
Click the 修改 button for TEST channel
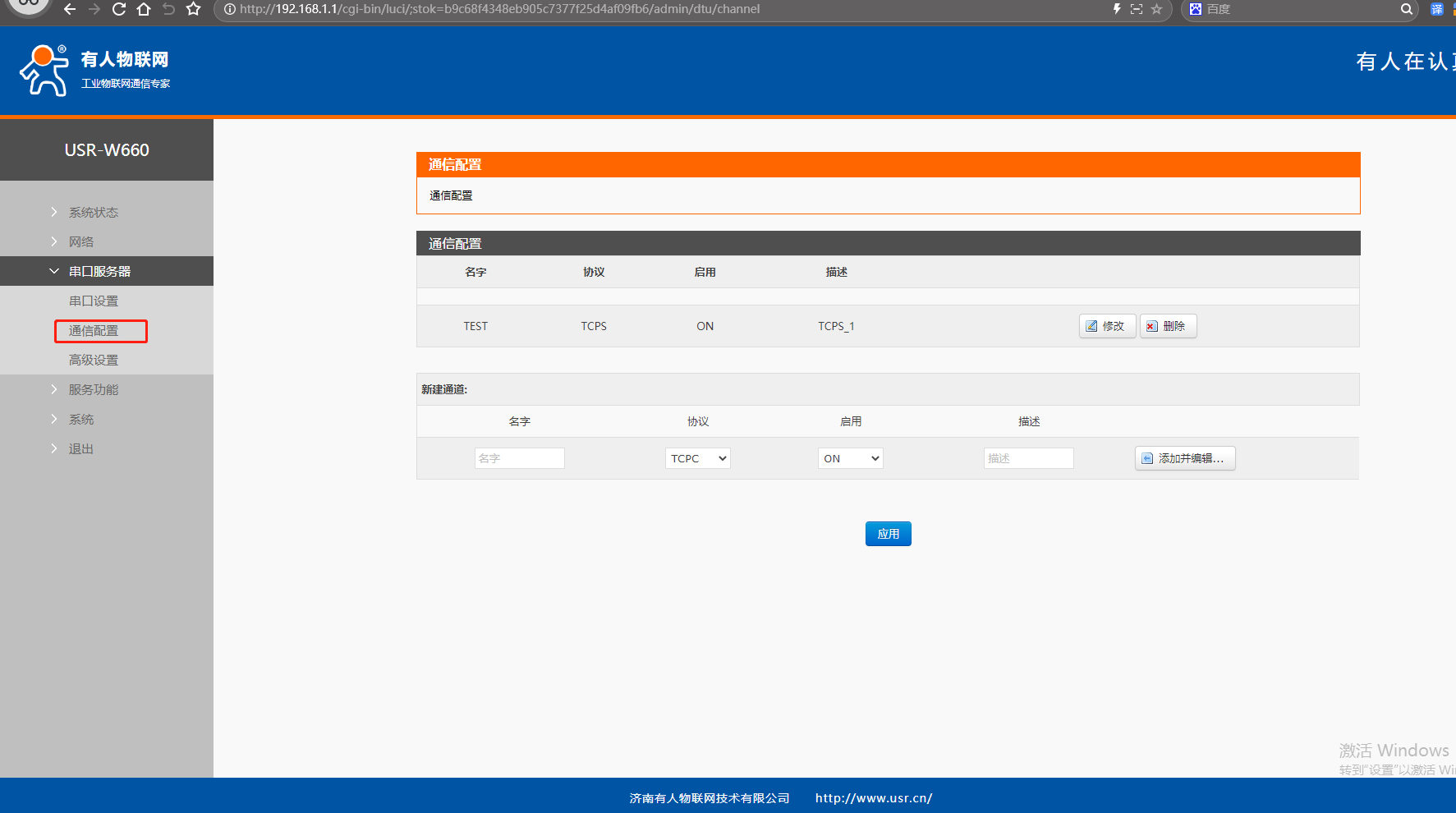[1106, 326]
